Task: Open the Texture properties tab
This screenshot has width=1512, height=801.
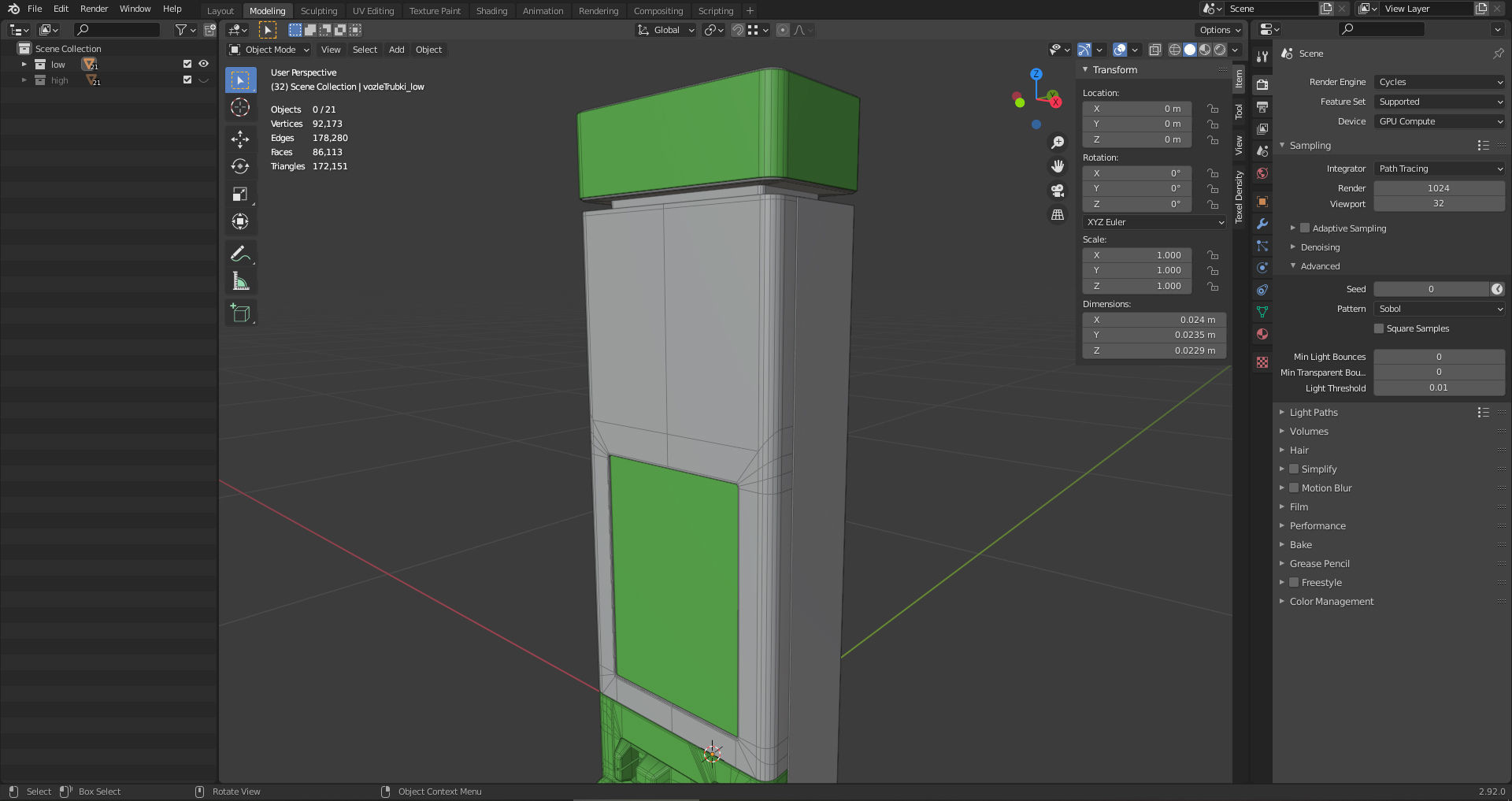Action: pos(1262,362)
